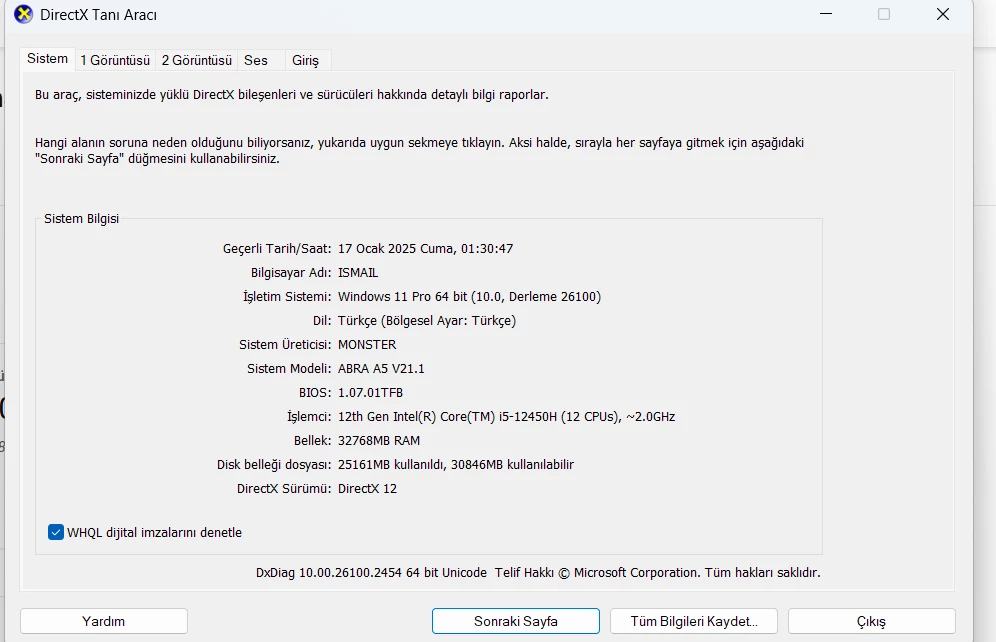Click the Bellek label
Image resolution: width=996 pixels, height=642 pixels.
(x=313, y=441)
